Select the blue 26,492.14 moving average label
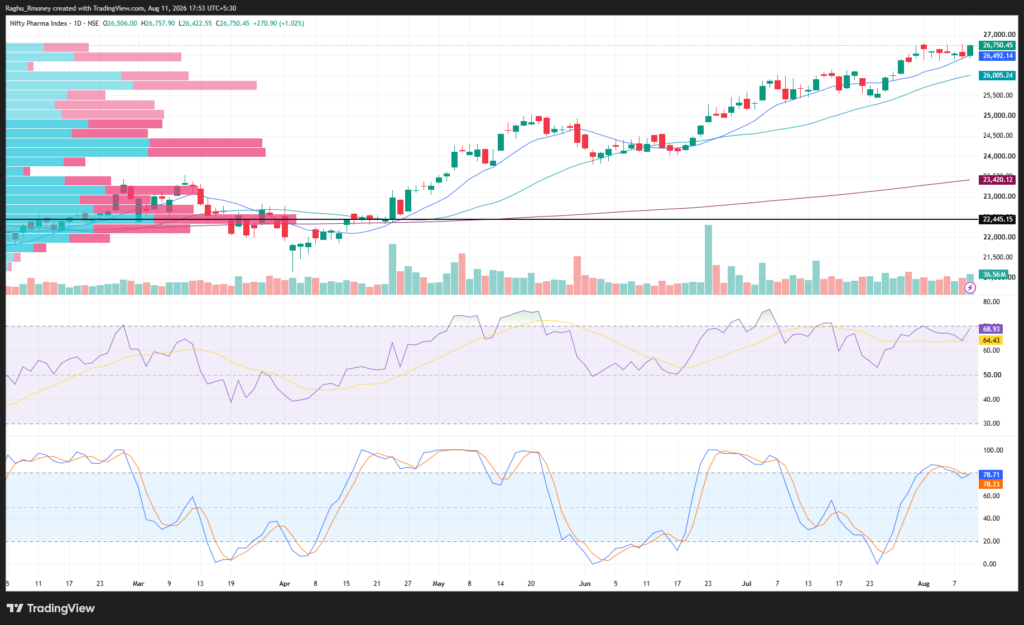Screen dimensions: 1024x625 [997, 56]
